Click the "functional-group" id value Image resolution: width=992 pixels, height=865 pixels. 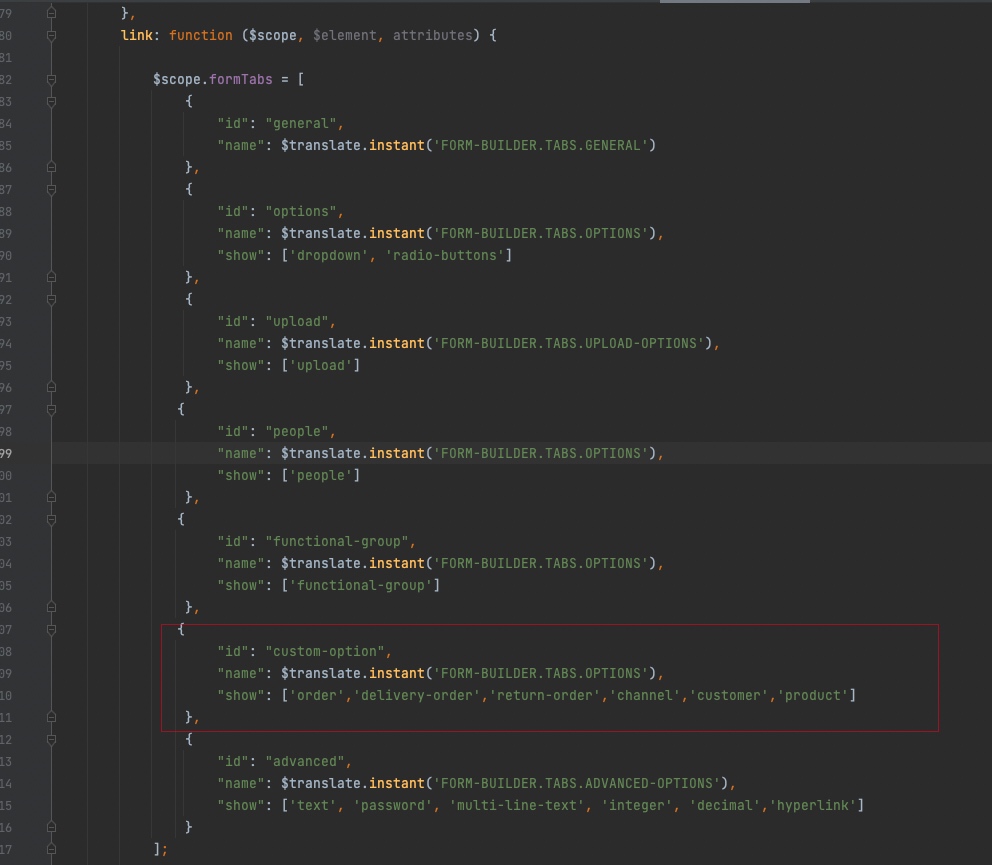tap(337, 542)
